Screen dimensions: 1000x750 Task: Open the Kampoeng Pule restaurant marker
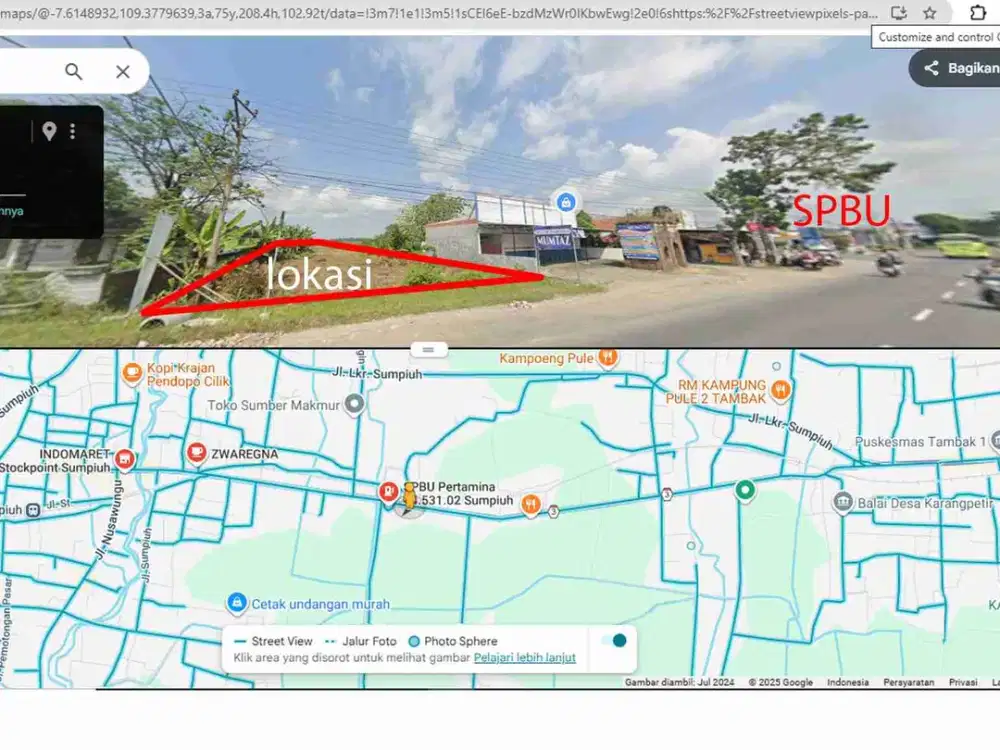click(x=607, y=356)
